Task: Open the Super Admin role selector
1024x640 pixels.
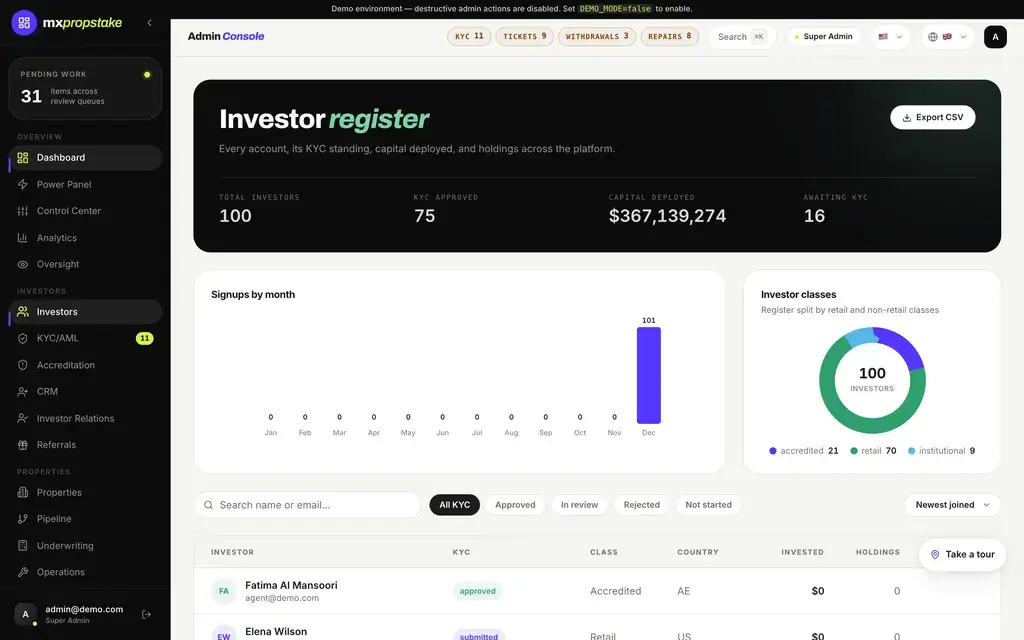Action: click(823, 37)
